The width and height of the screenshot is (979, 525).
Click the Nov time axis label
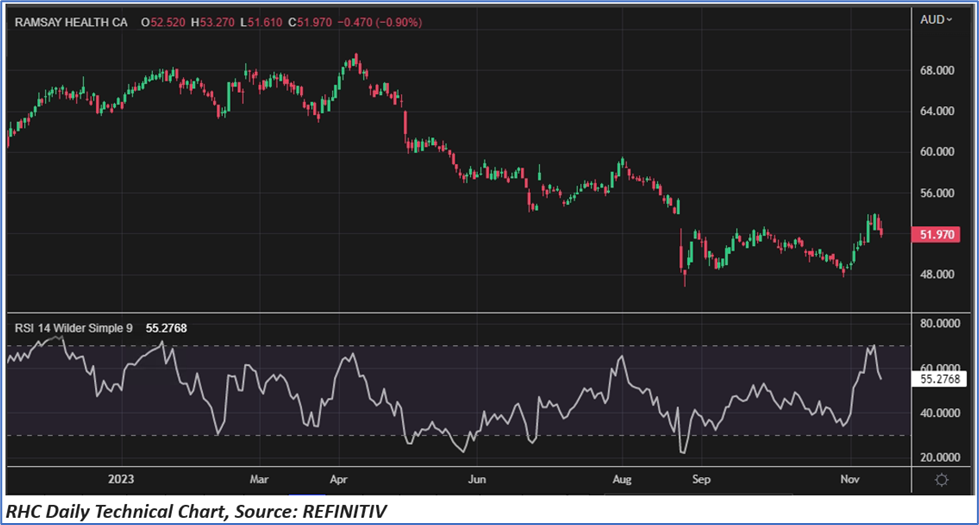(x=850, y=479)
